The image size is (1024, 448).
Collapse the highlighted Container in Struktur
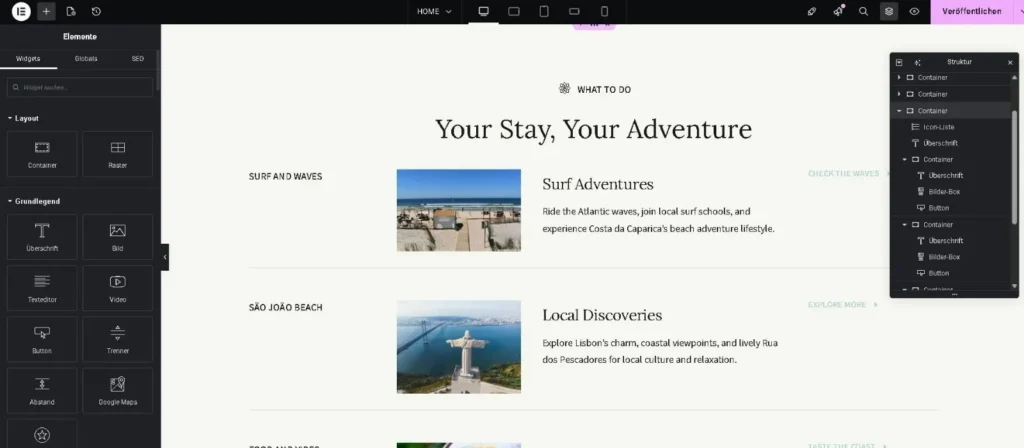899,111
